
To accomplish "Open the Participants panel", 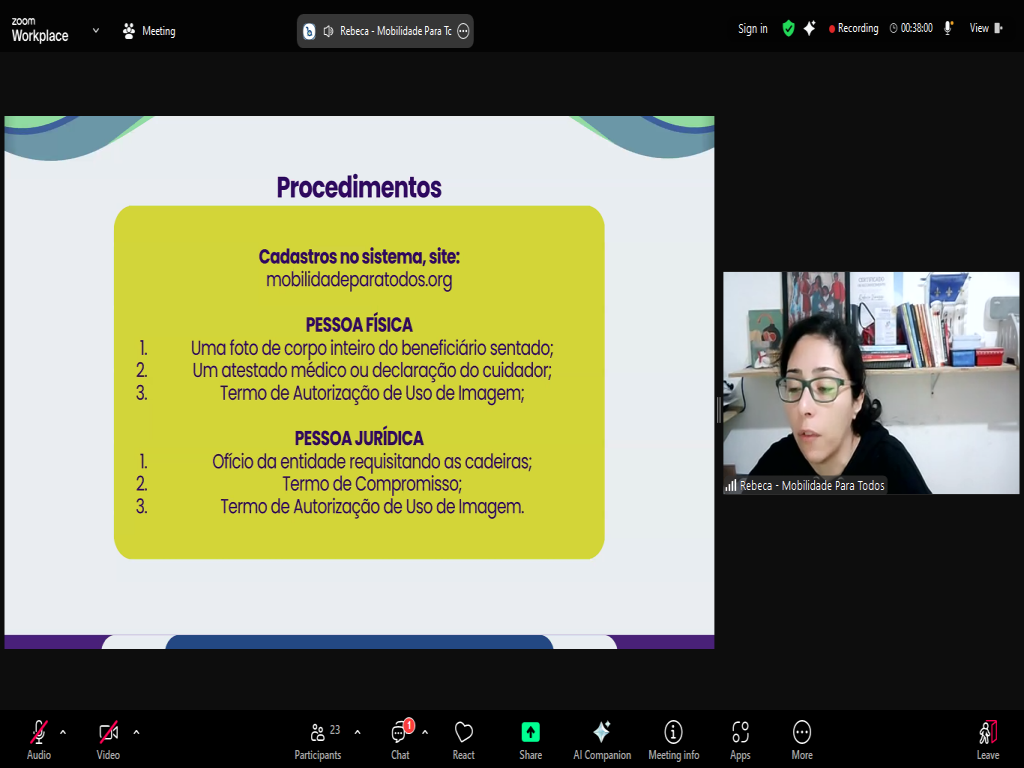I will (317, 738).
